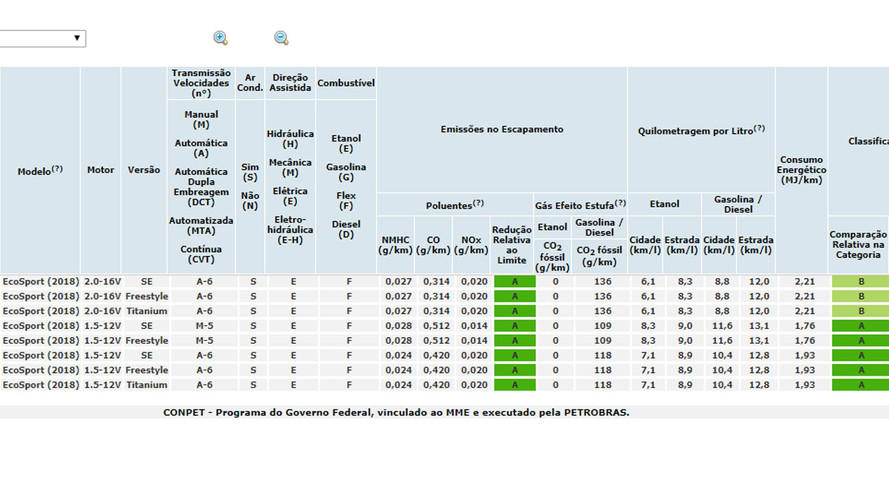Image resolution: width=889 pixels, height=500 pixels.
Task: Click 1,93 energy value in 1.5-12V Titanium row
Action: coord(804,385)
